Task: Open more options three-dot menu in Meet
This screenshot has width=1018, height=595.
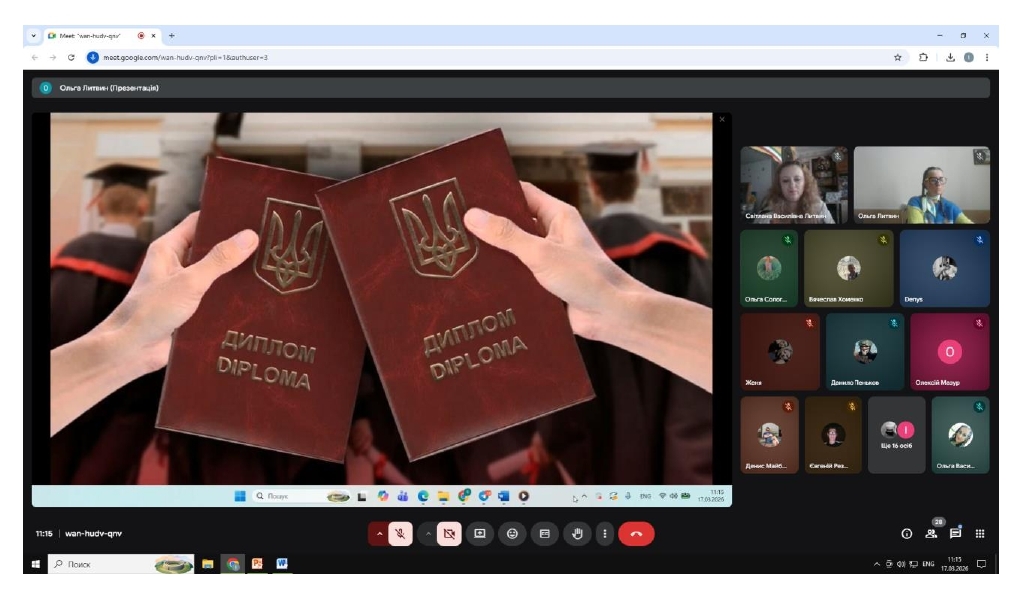Action: click(605, 534)
